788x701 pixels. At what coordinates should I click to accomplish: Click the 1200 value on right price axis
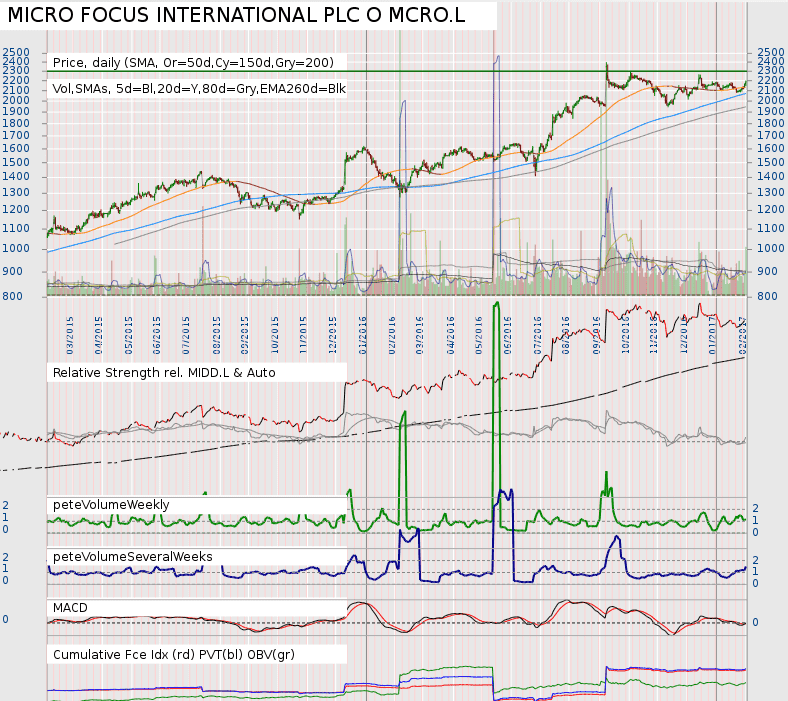pos(771,210)
